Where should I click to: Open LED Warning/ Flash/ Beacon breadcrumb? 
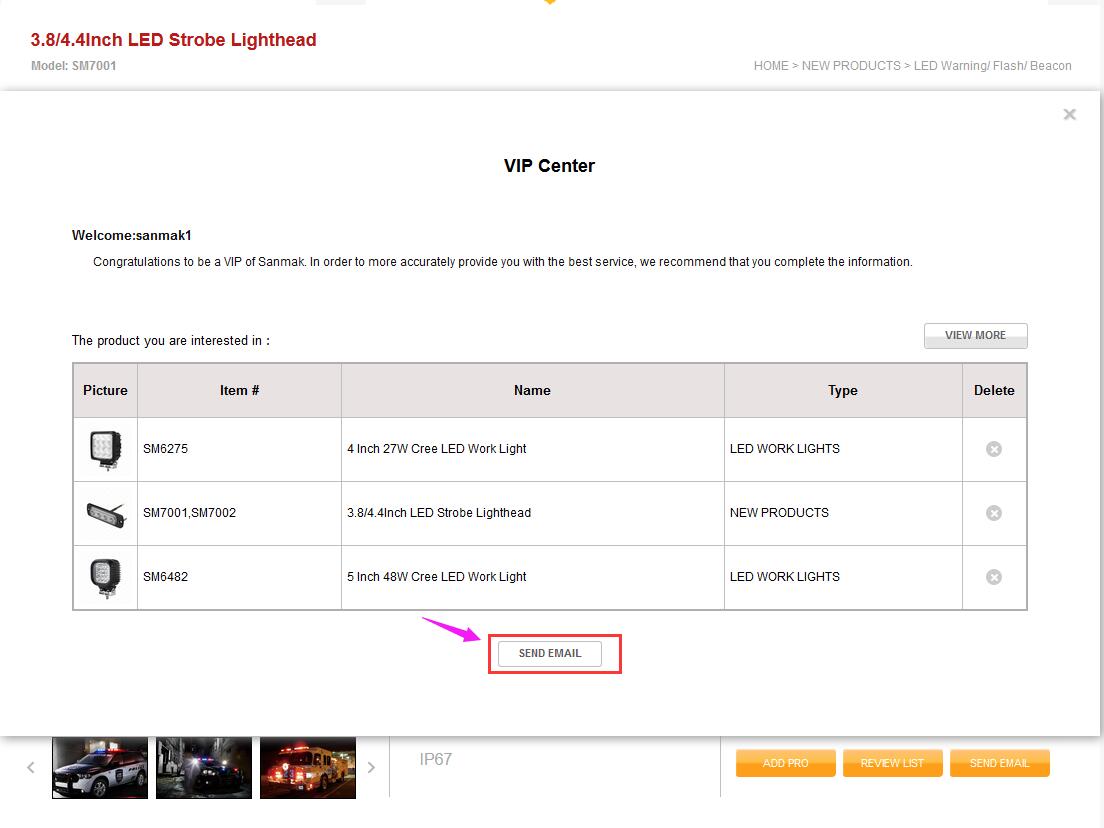(x=992, y=65)
